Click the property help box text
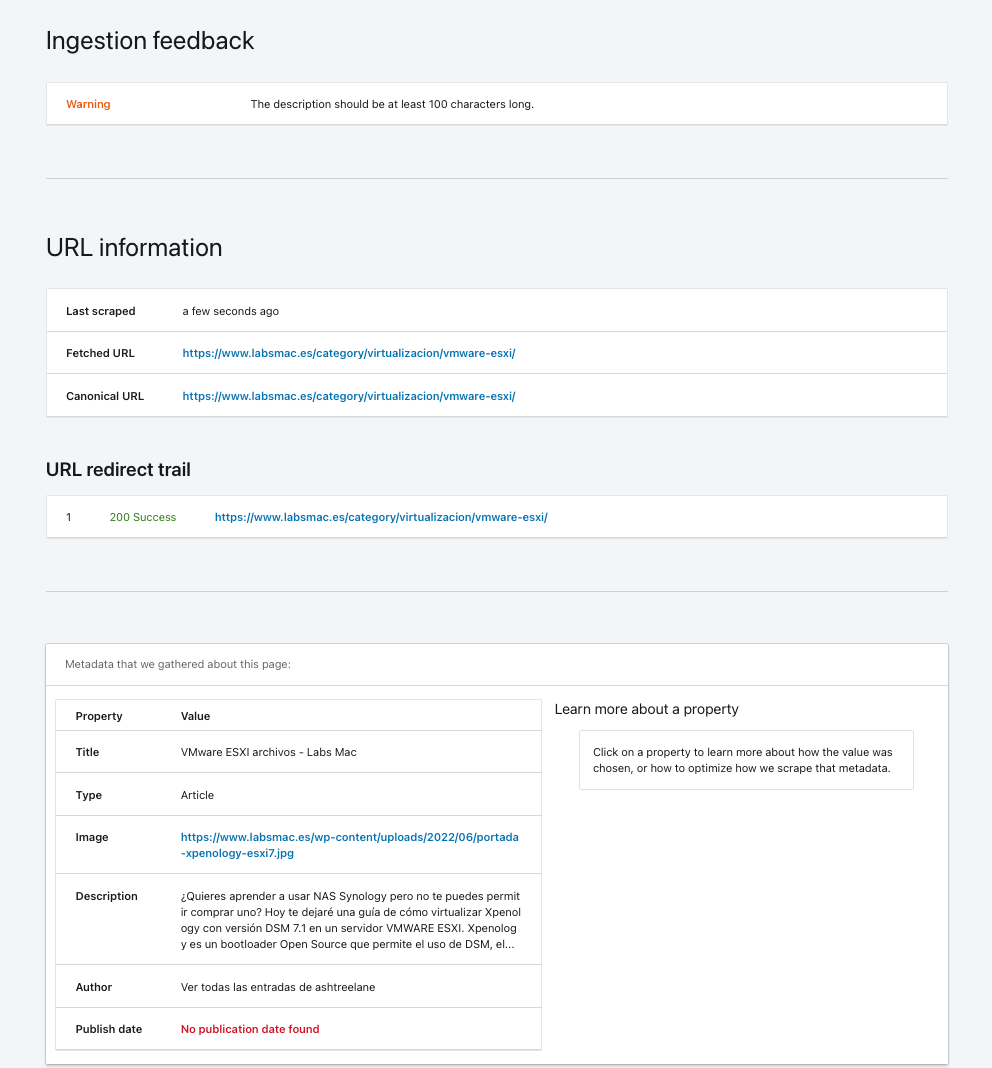 (743, 760)
